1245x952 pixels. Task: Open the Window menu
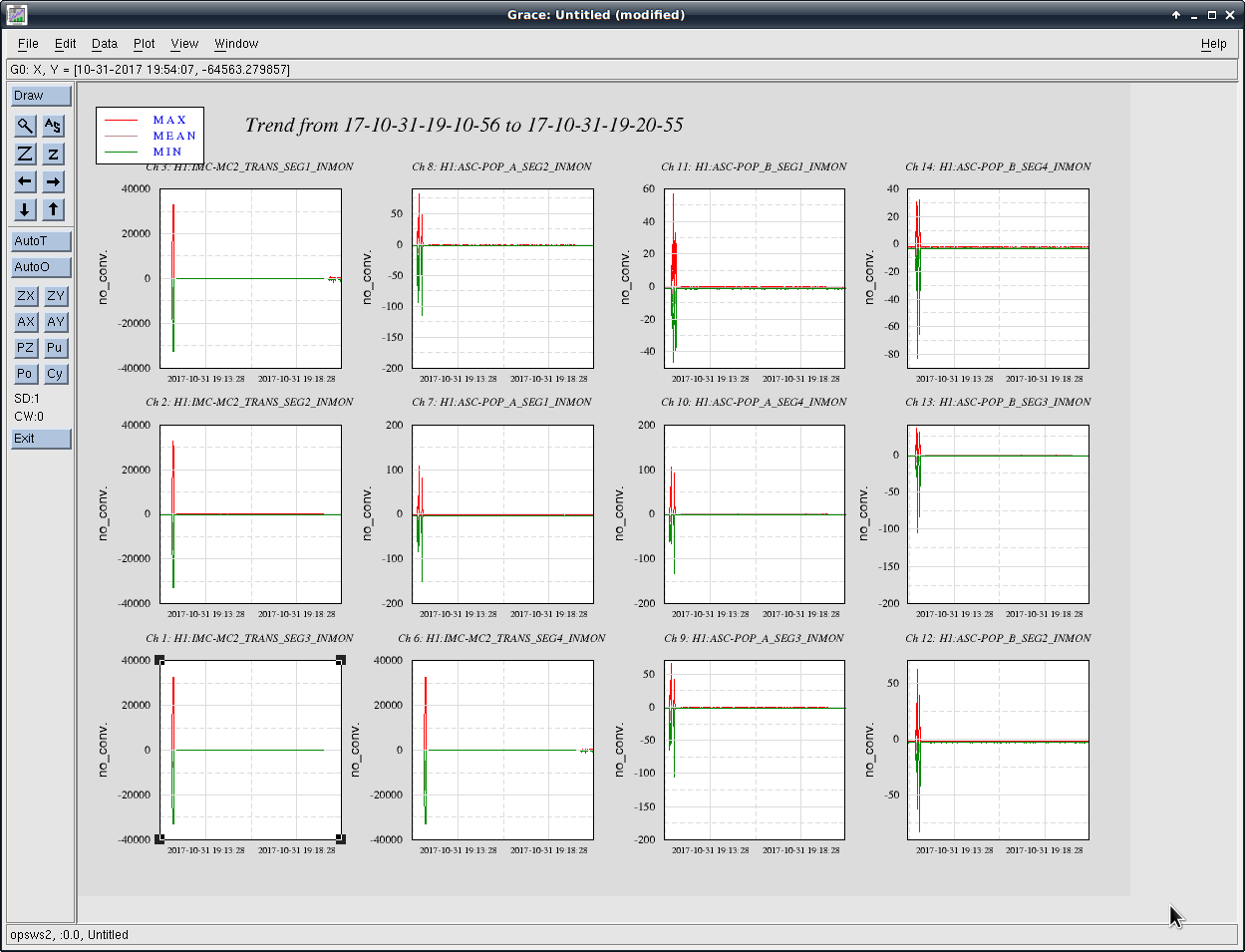pos(236,44)
